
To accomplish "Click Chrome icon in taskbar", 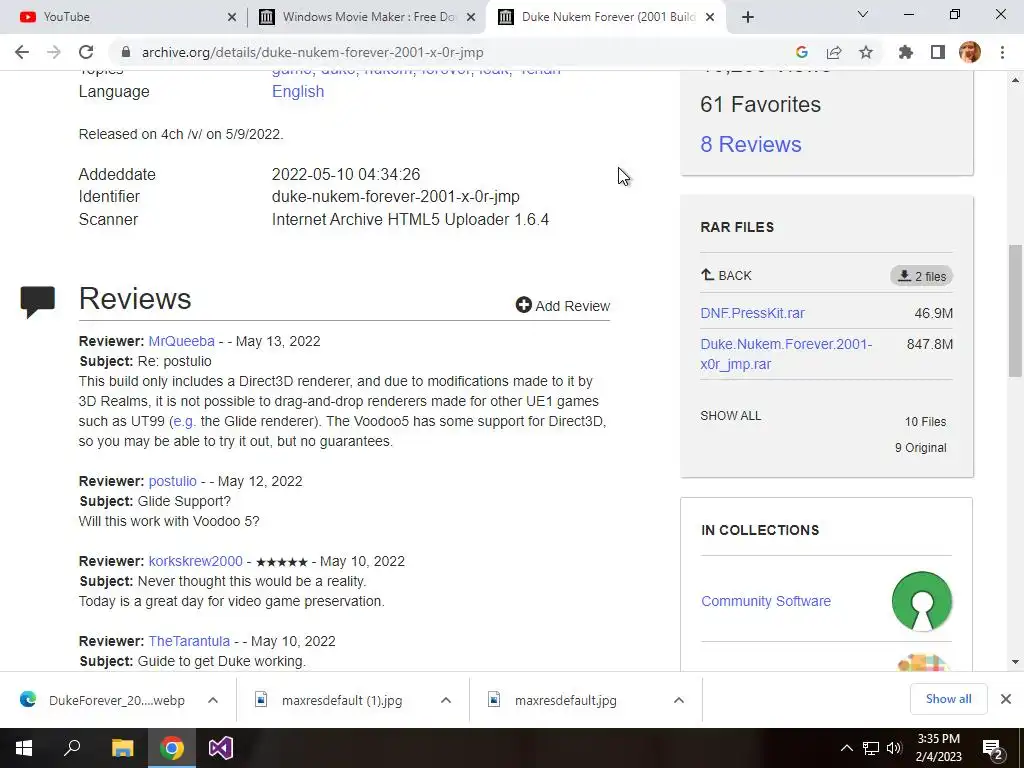I will point(172,748).
